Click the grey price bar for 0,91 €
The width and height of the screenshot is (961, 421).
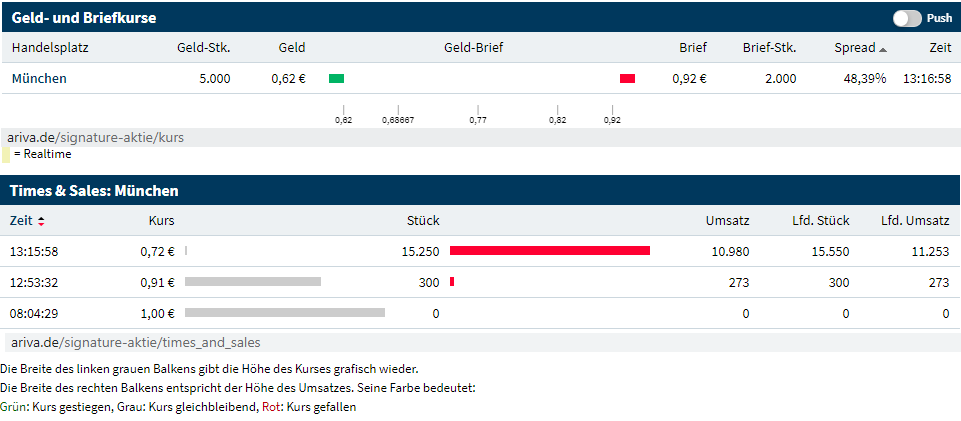tap(253, 282)
